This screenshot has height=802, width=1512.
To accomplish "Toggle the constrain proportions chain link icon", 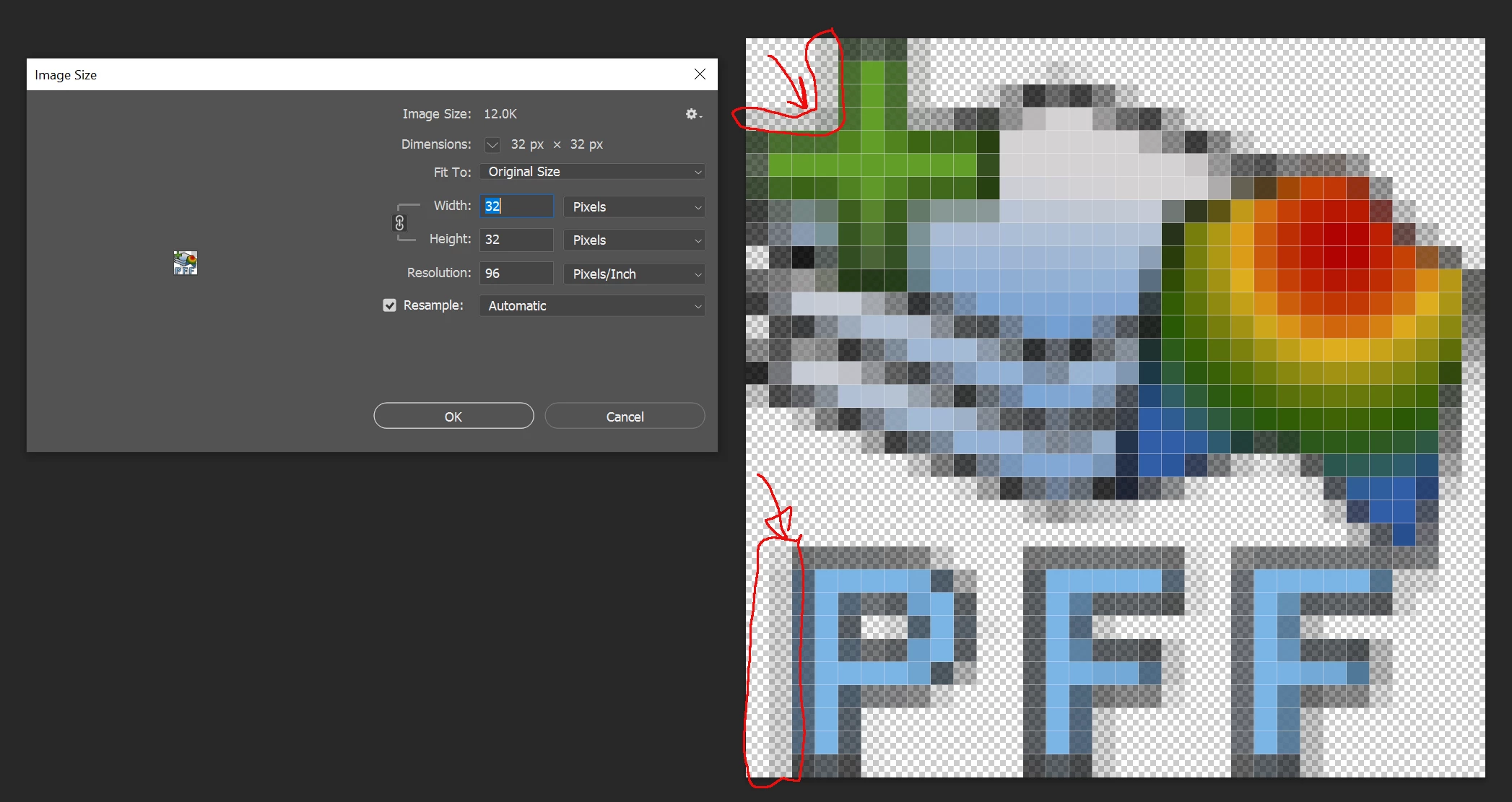I will [399, 223].
